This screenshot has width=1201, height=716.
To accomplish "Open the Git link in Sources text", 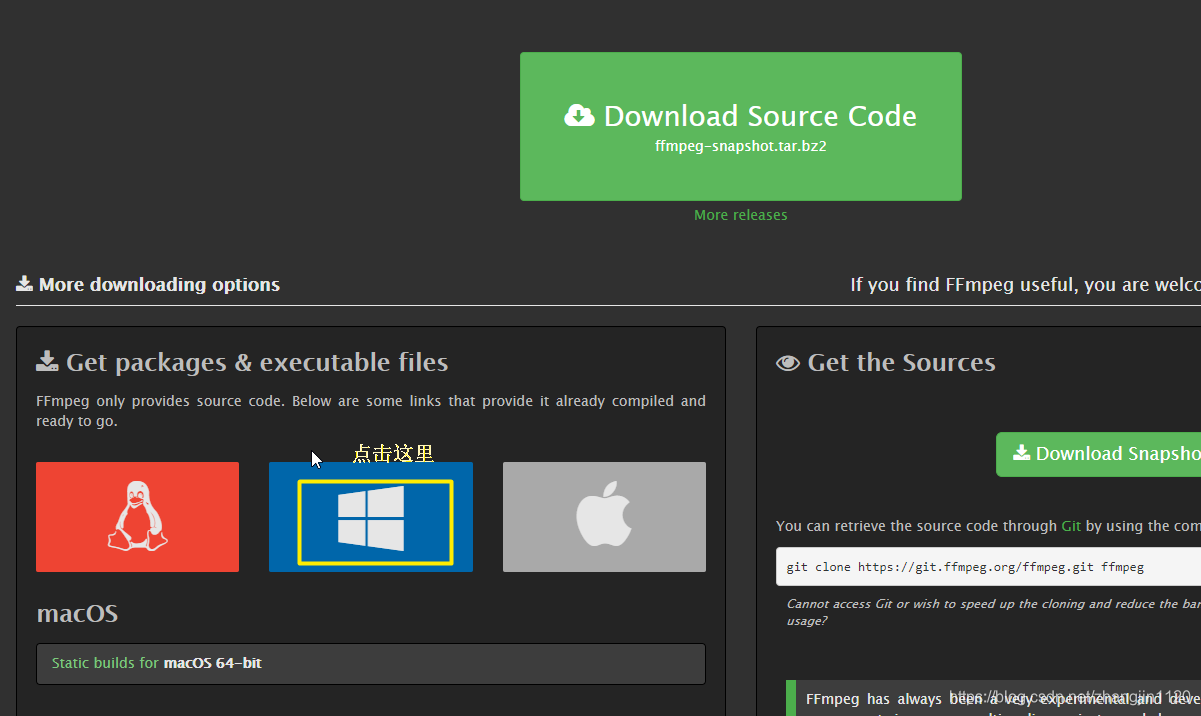I will [x=1071, y=526].
